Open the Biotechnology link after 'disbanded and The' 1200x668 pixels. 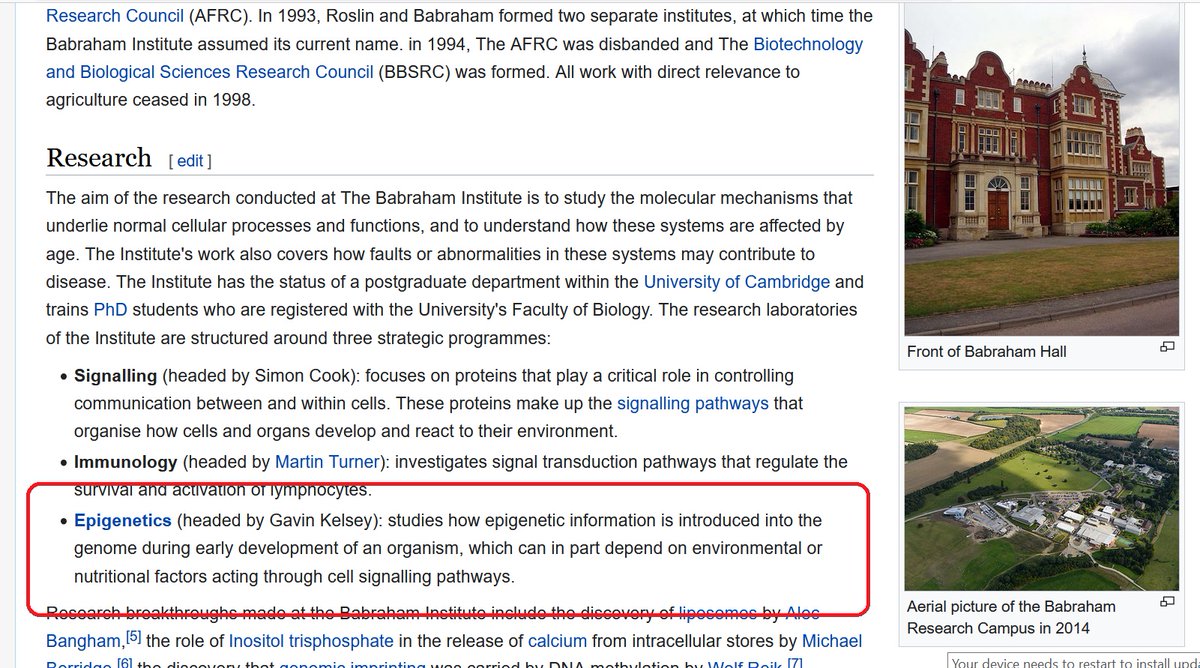808,44
